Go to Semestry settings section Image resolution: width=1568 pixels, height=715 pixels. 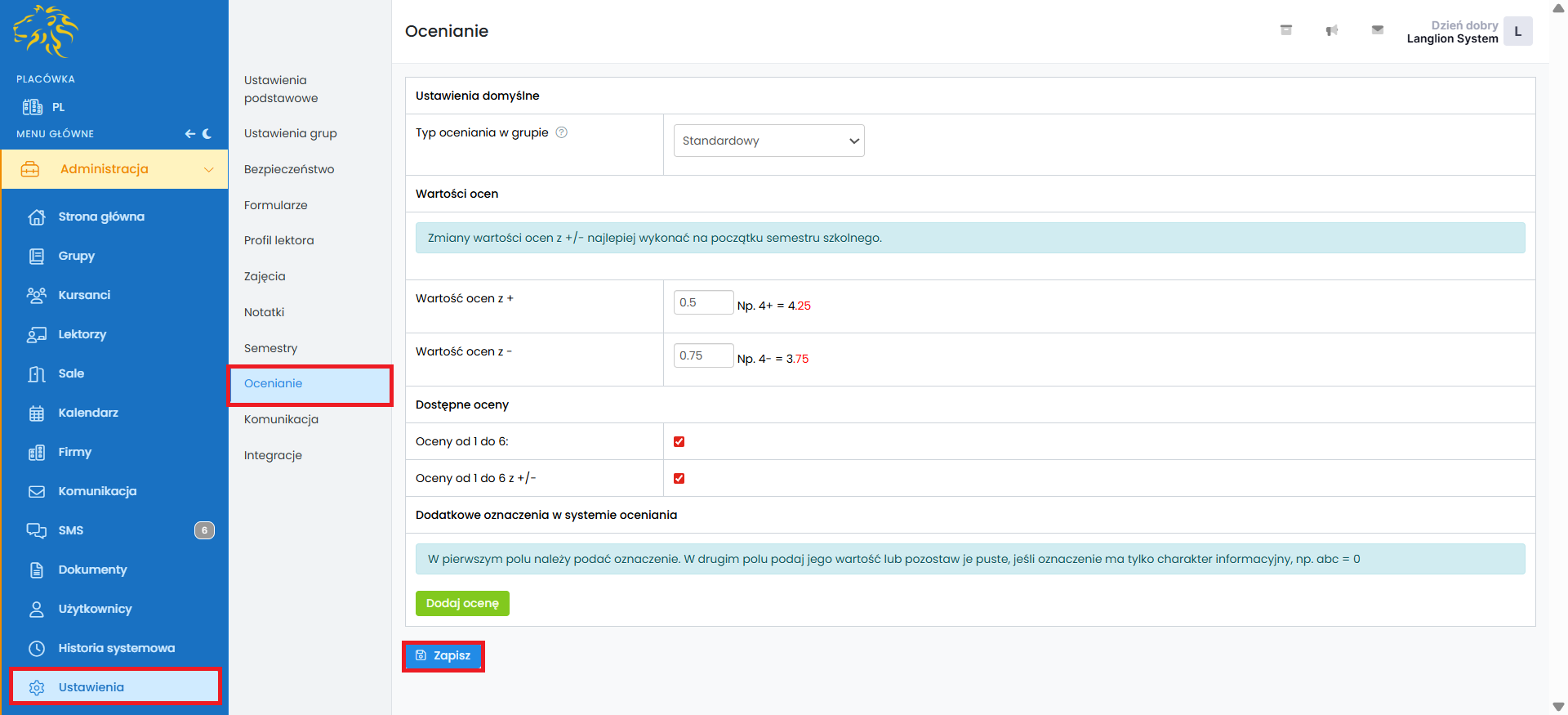click(270, 348)
